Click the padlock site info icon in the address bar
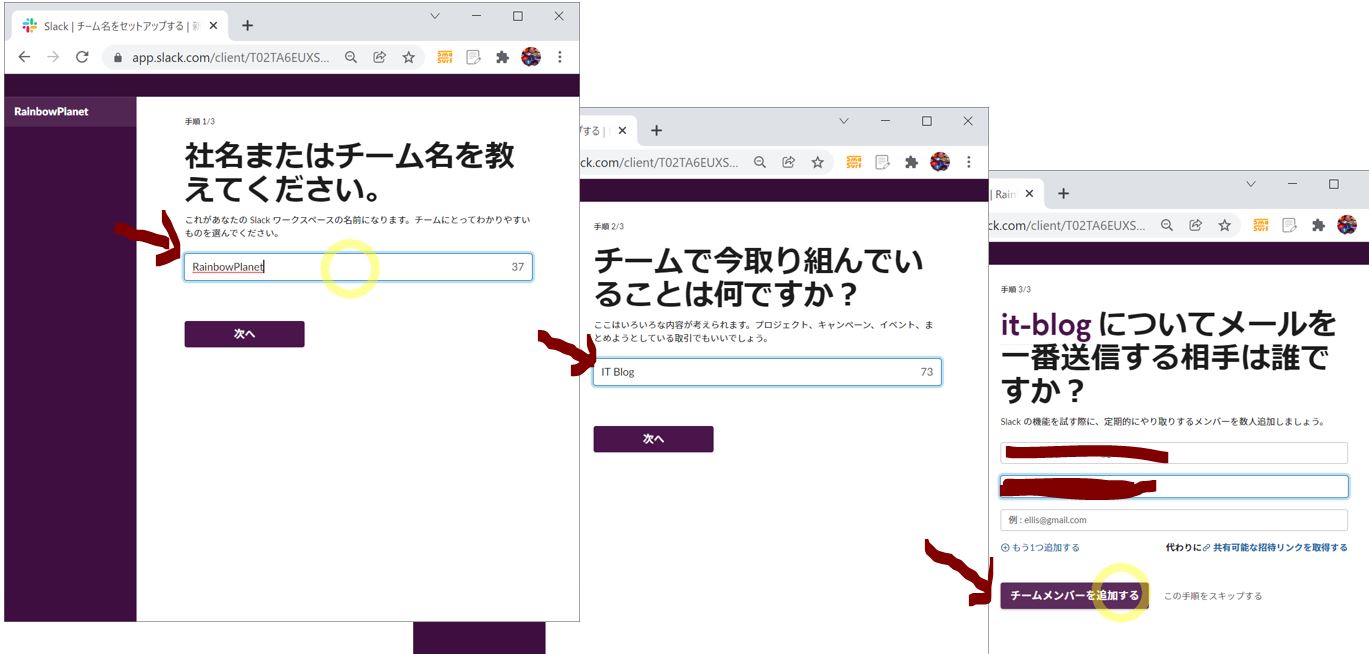 point(118,58)
